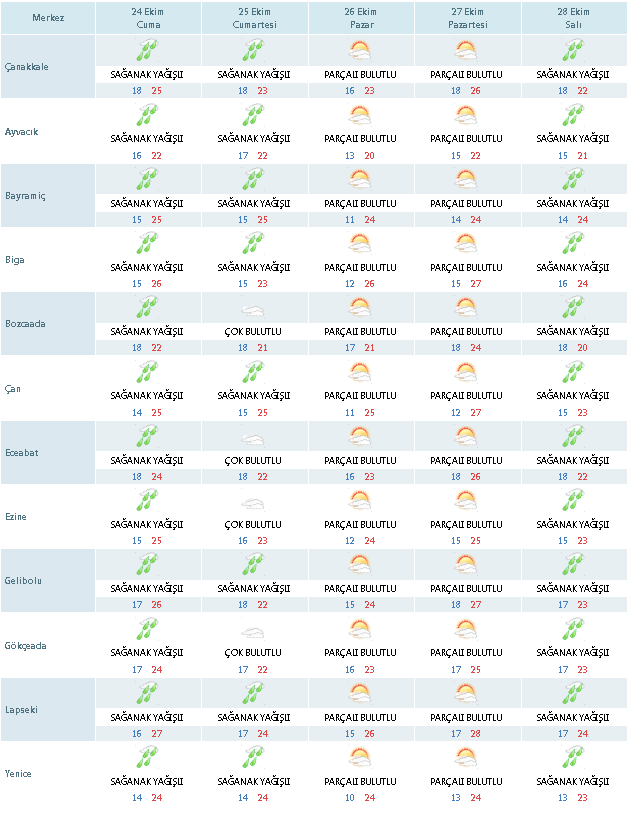The height and width of the screenshot is (815, 633).
Task: Open the Gökçeada district link
Action: pyautogui.click(x=26, y=646)
